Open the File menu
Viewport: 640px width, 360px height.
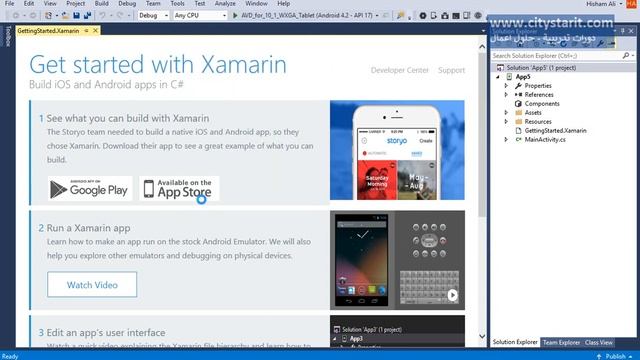point(9,4)
